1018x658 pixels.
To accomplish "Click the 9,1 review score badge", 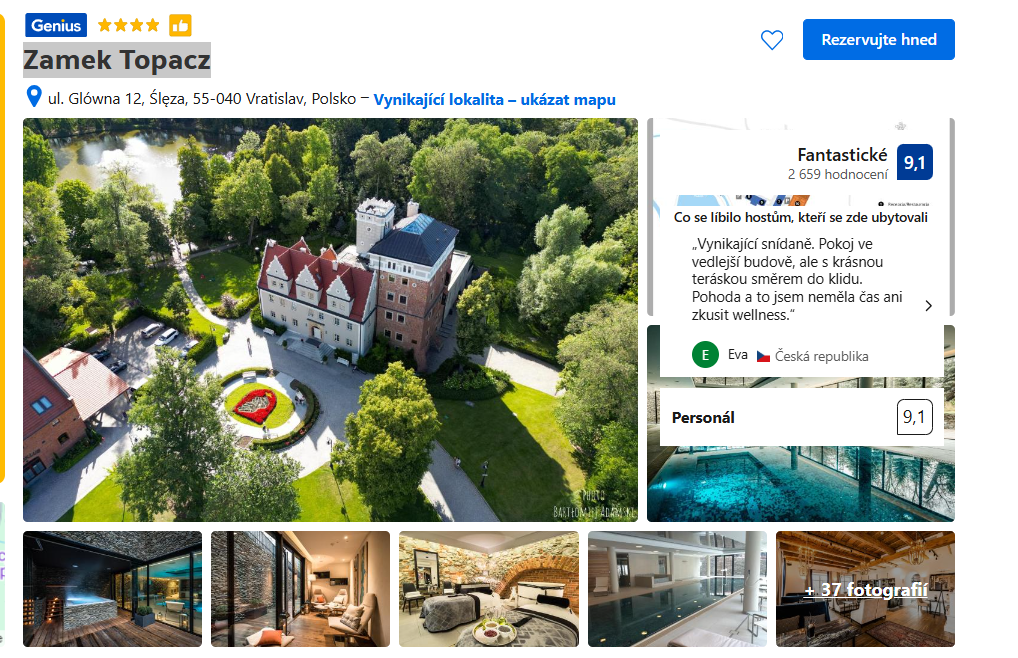I will (914, 162).
